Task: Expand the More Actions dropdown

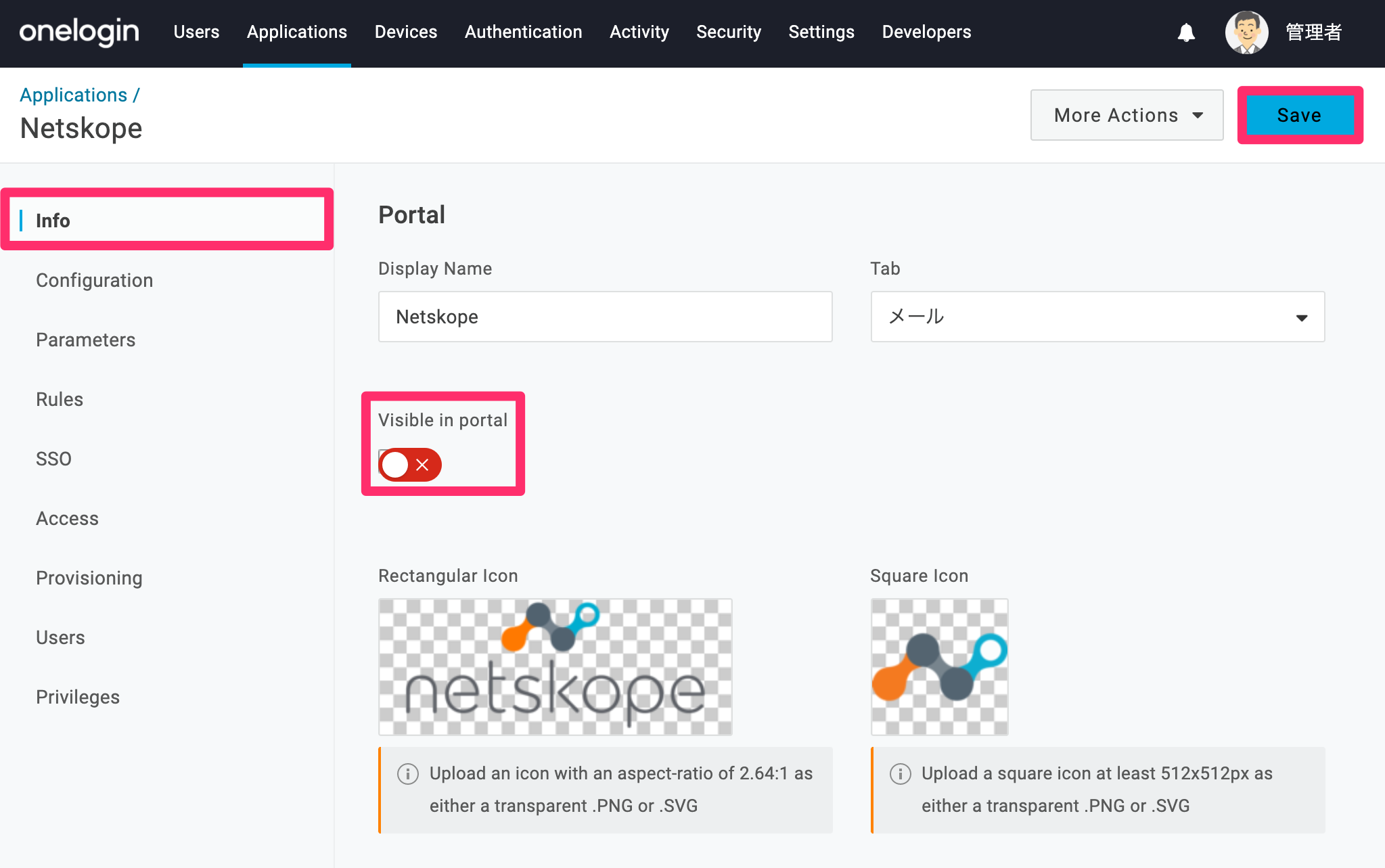Action: point(1127,115)
